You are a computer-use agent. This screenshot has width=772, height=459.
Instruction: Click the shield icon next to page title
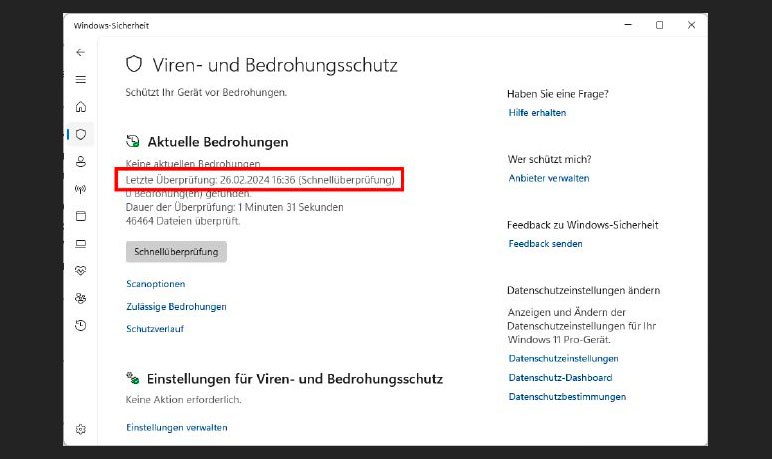coord(134,64)
